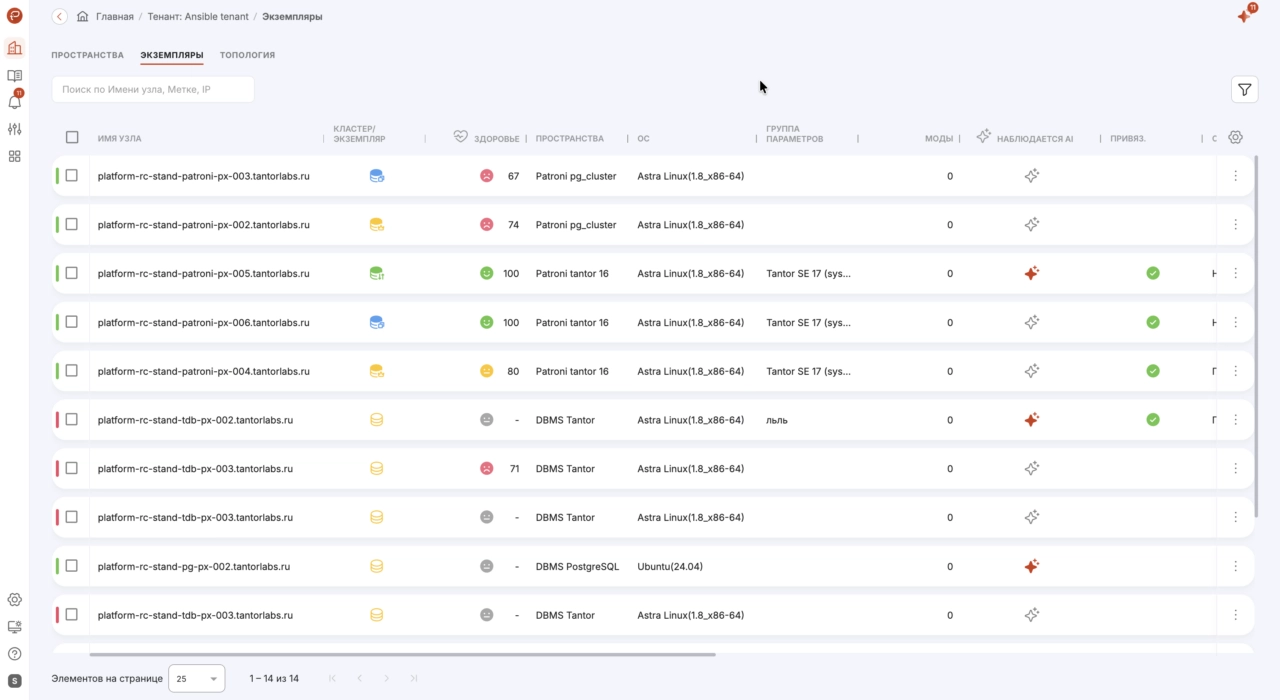Screen dimensions: 1280x700
Task: Open the tenants building icon in sidebar
Action: 14,48
